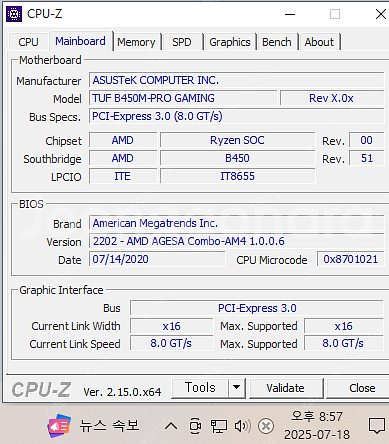Click the Tools button
The image size is (389, 444).
[x=200, y=388]
